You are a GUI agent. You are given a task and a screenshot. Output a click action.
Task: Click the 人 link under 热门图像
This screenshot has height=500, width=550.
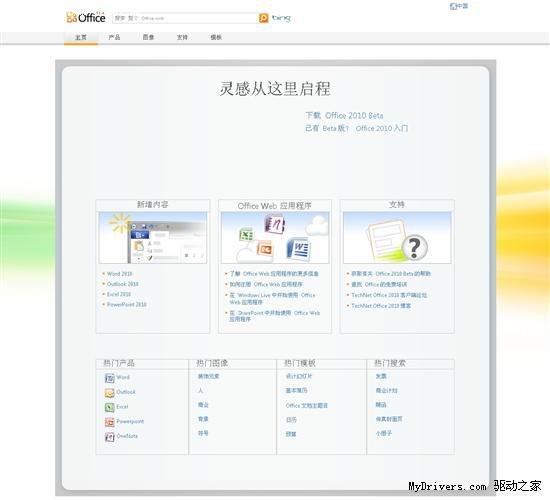click(x=200, y=390)
